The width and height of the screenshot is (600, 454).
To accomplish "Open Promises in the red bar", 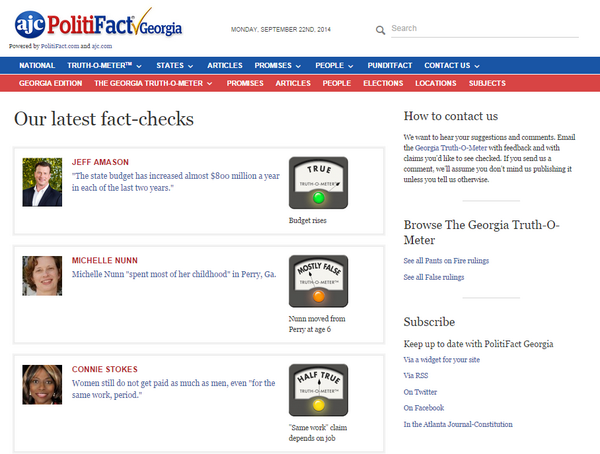I will 245,83.
